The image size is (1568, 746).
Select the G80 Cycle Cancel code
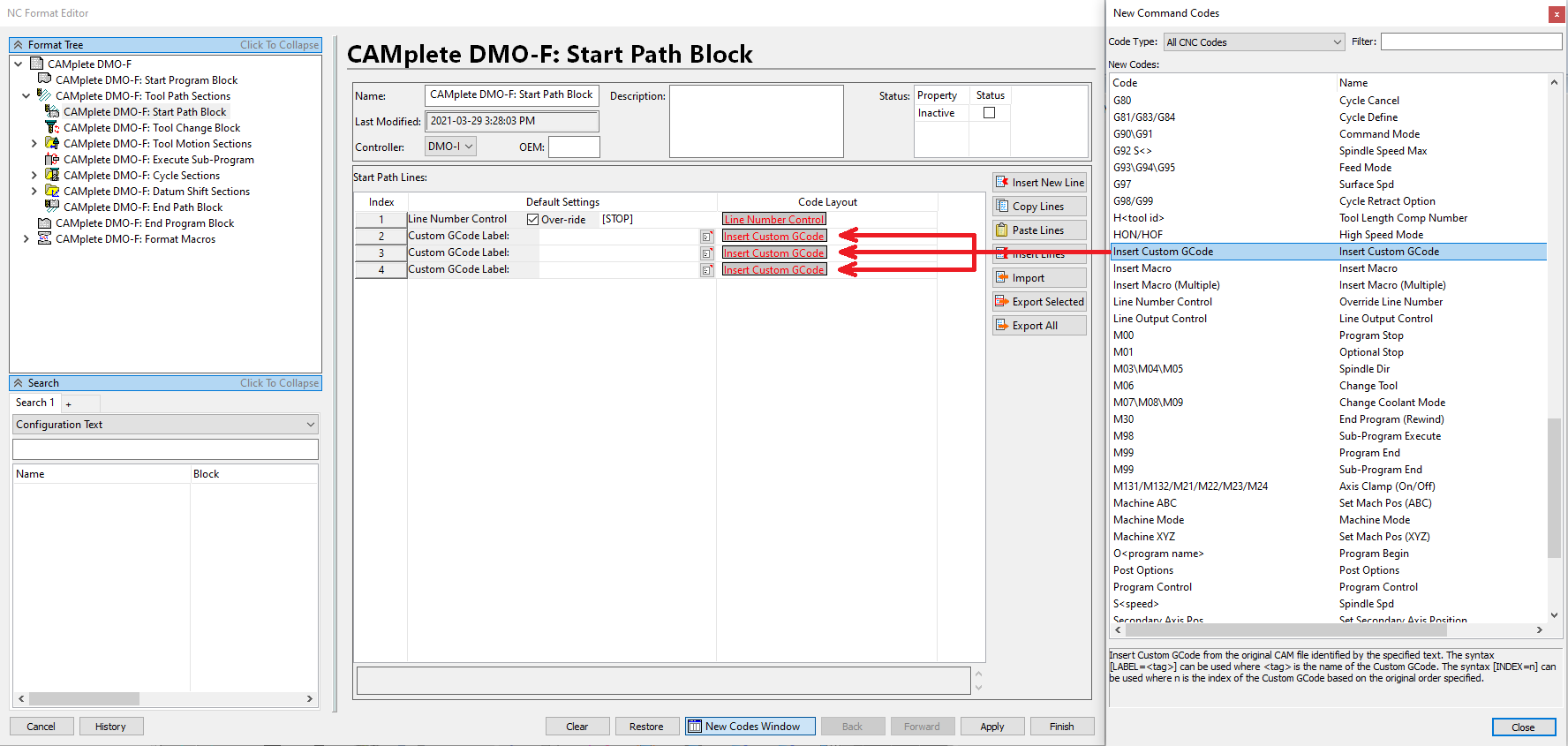(x=1329, y=101)
